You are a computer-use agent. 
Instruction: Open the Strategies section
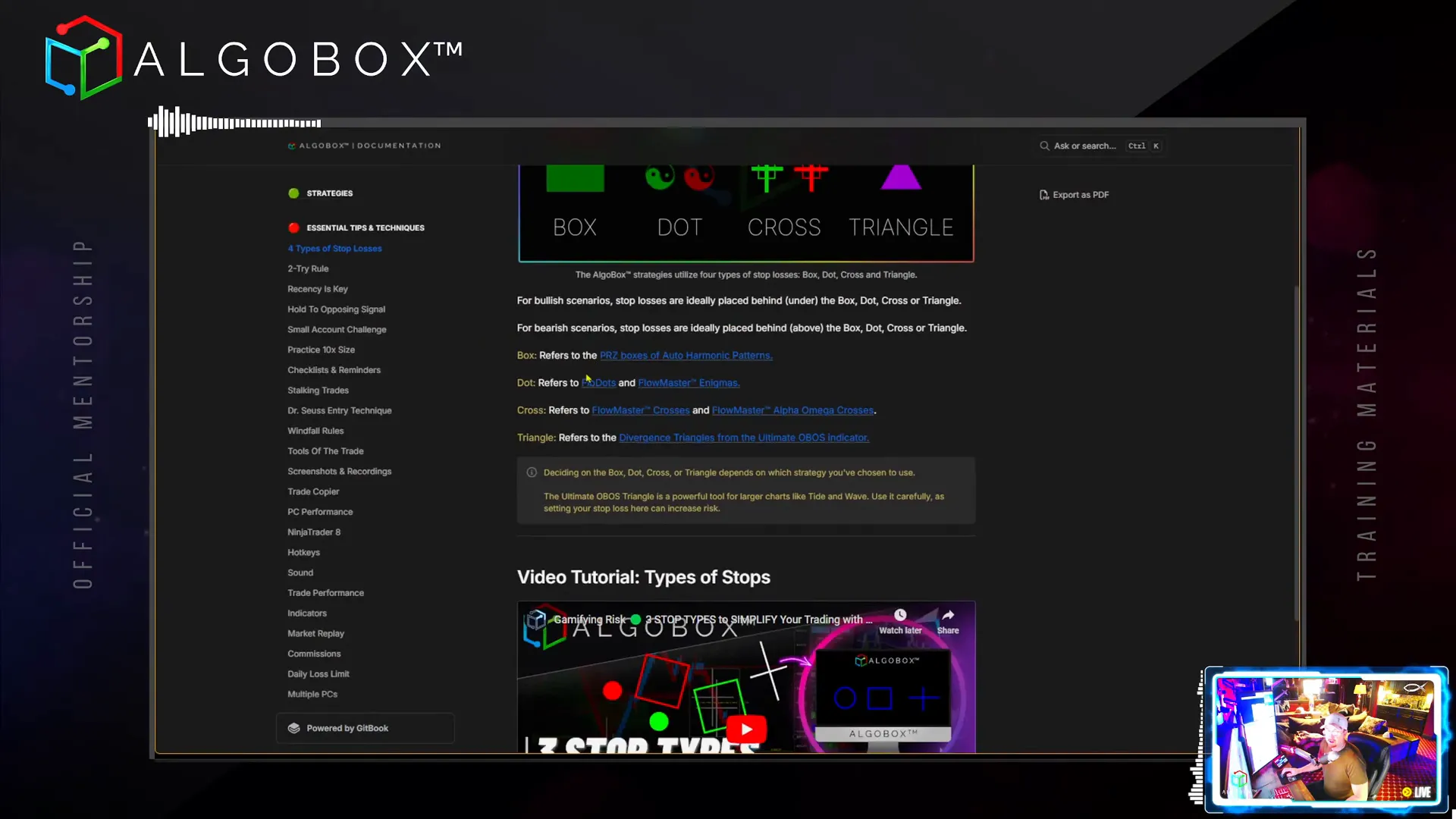pyautogui.click(x=329, y=193)
